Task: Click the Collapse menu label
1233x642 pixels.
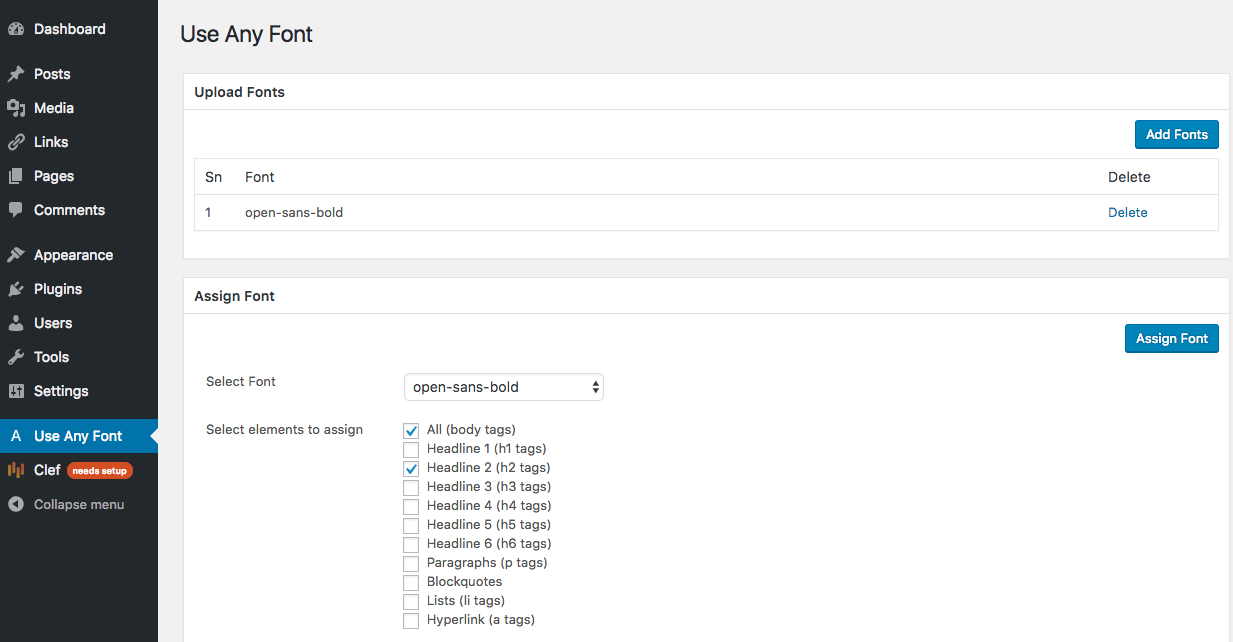Action: point(79,505)
